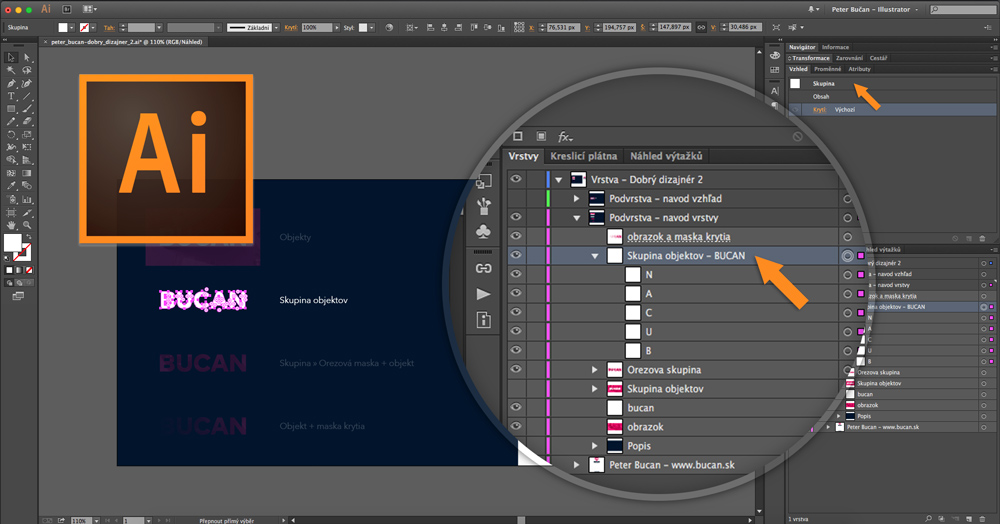
Task: Open the fx effects menu in magnified panel
Action: (x=565, y=136)
